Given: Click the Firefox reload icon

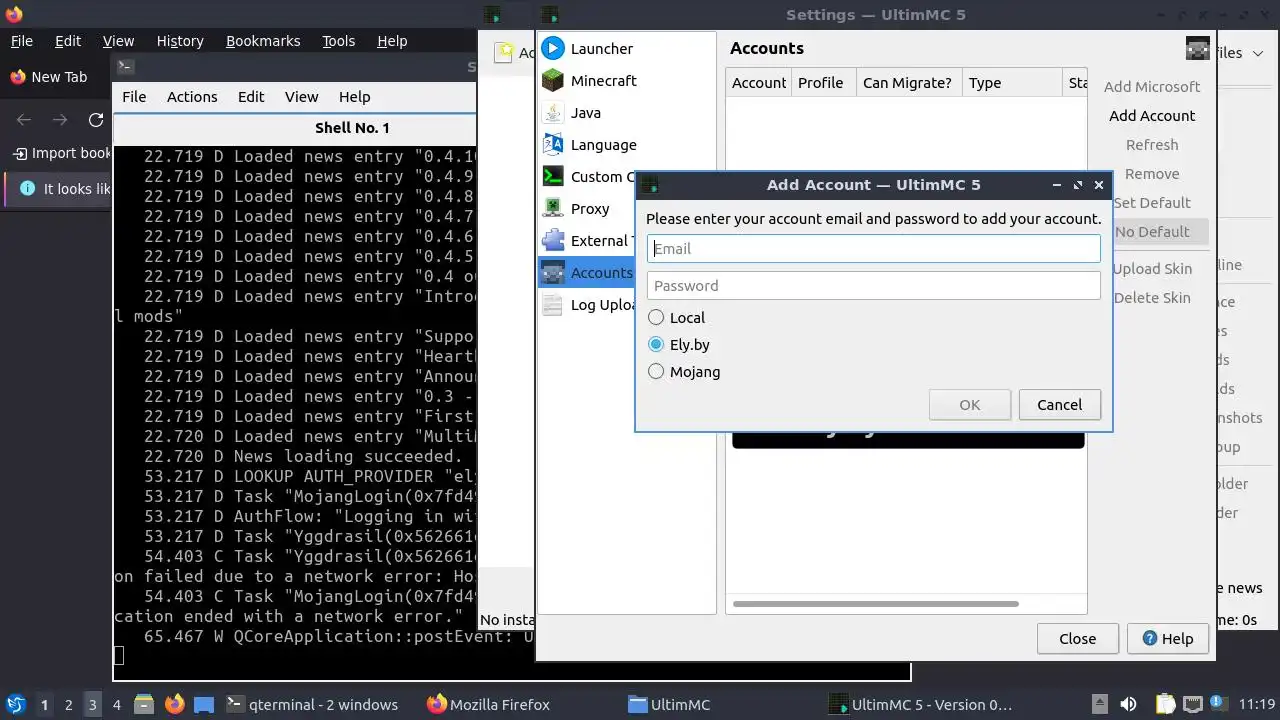Looking at the screenshot, I should [96, 120].
